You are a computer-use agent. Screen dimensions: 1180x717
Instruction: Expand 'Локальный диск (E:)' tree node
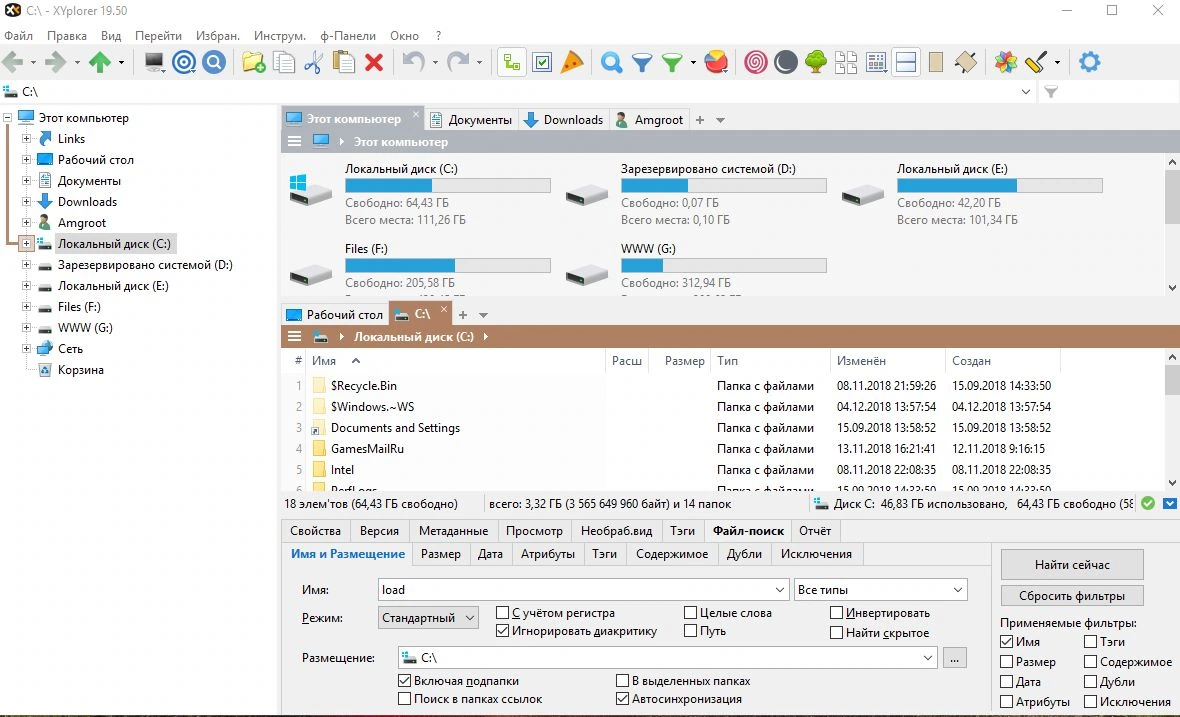(26, 286)
